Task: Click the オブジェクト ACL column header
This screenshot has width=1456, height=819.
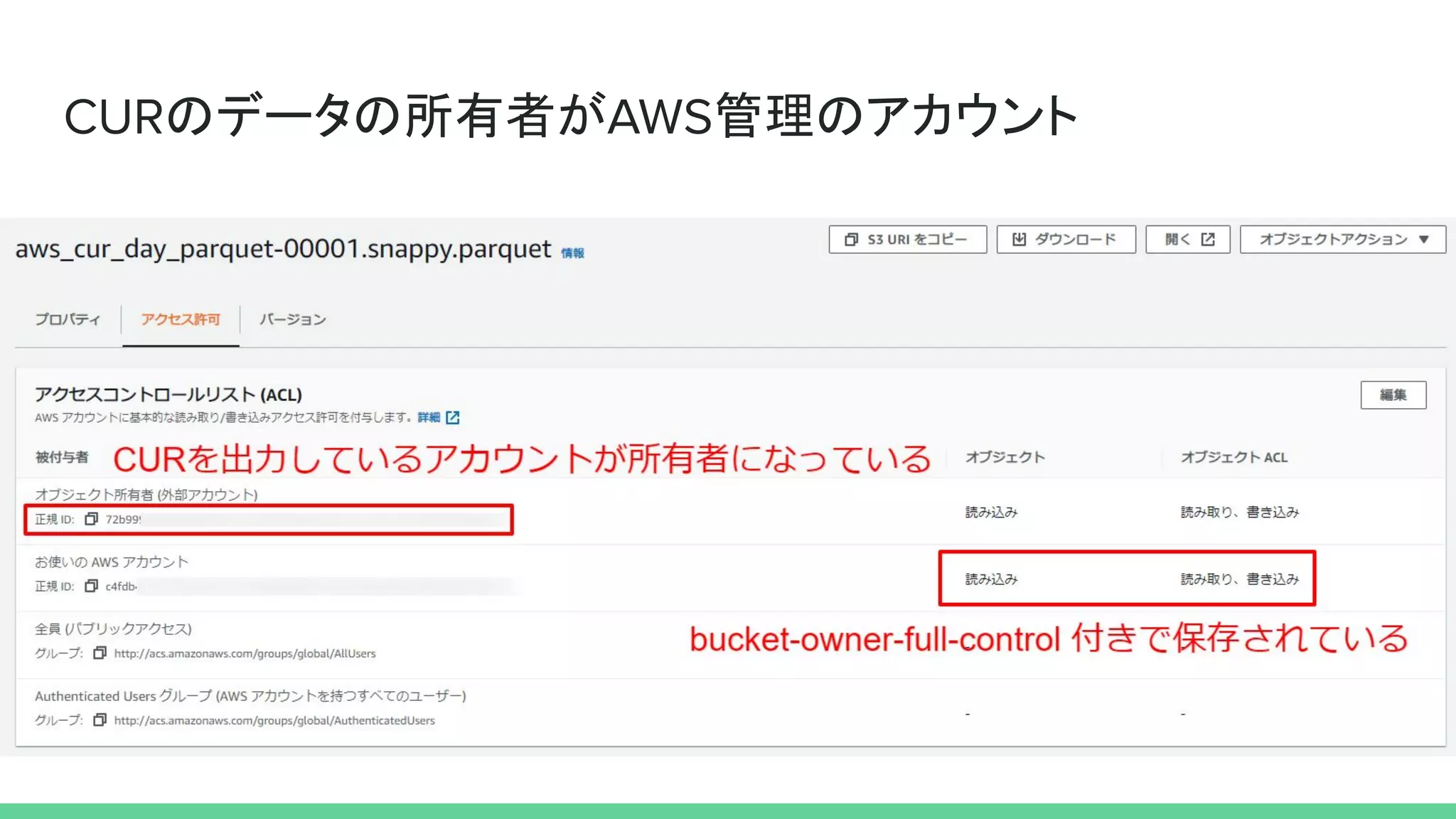Action: pos(1233,457)
